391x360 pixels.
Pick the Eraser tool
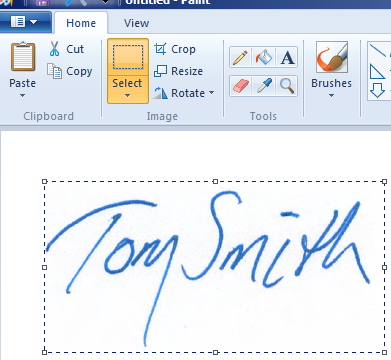click(x=241, y=86)
